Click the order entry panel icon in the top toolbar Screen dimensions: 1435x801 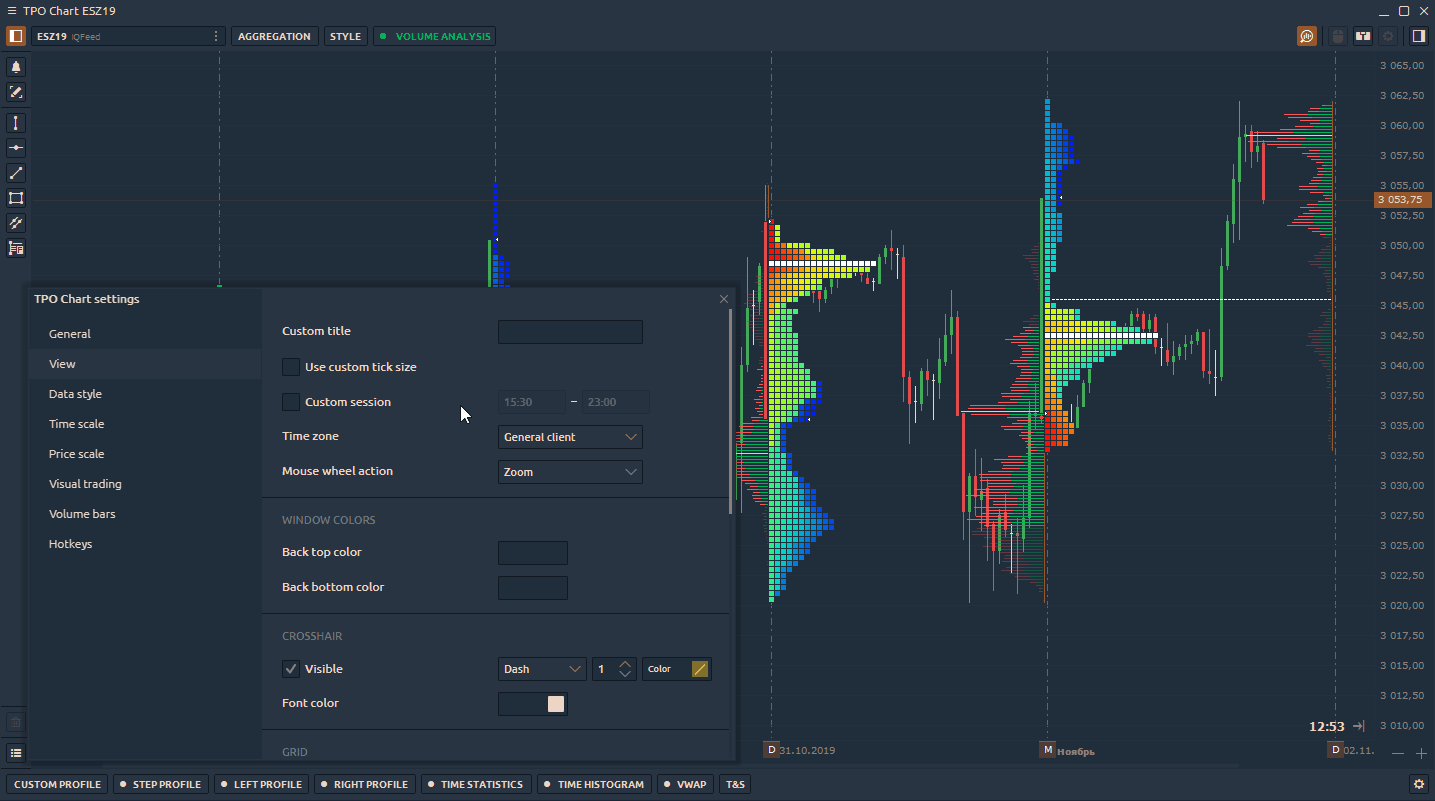pyautogui.click(x=1363, y=36)
